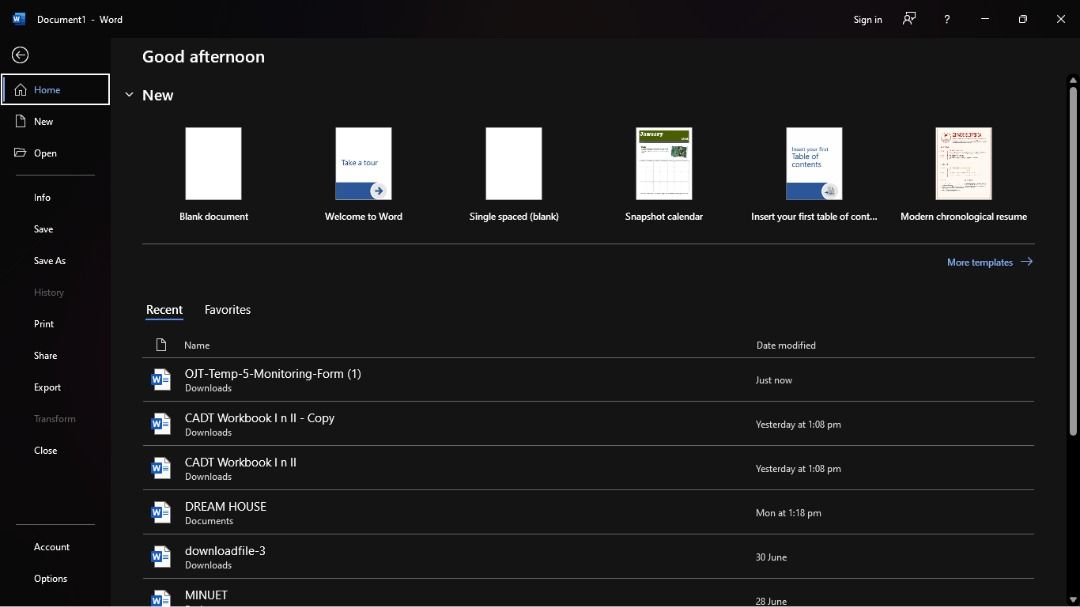Click the Open folder icon in the sidebar
The width and height of the screenshot is (1080, 607).
click(x=20, y=152)
